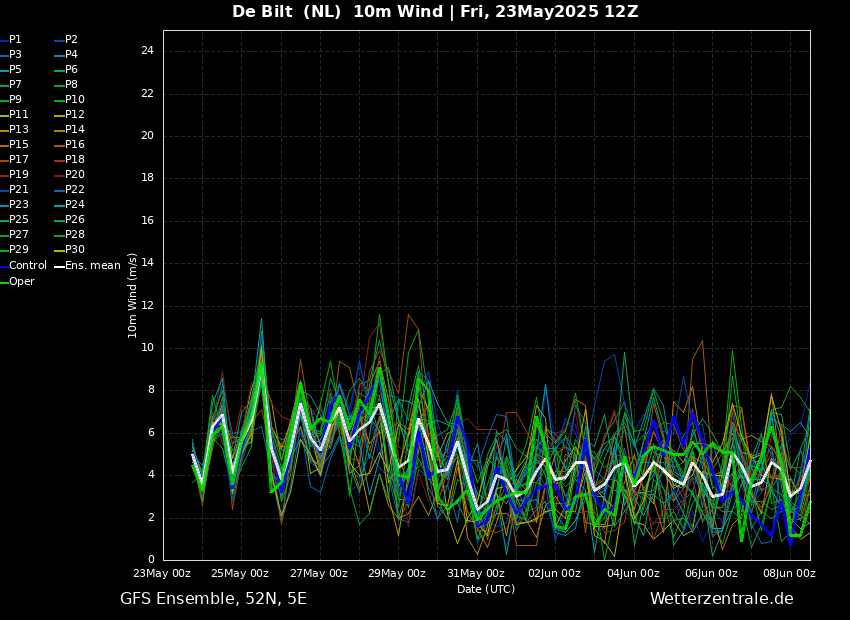The image size is (850, 620).
Task: Click the 20 value on the y-axis
Action: point(147,135)
